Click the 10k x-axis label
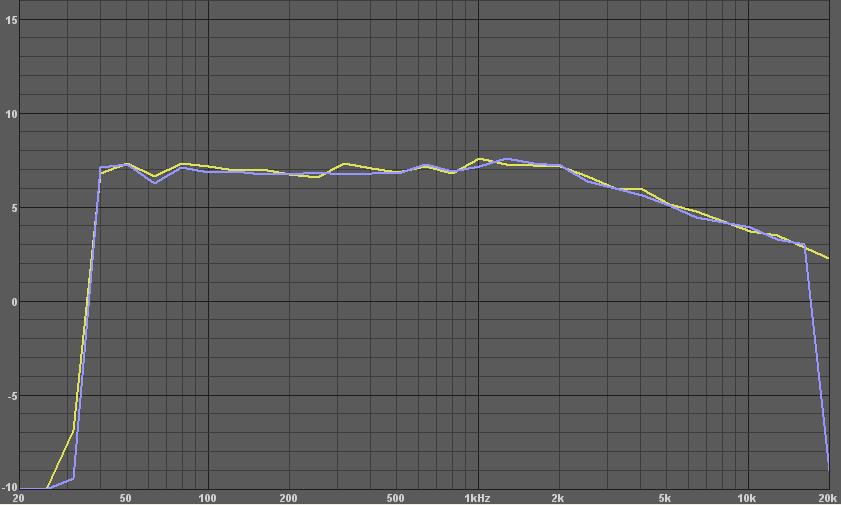The width and height of the screenshot is (841, 505). click(747, 499)
